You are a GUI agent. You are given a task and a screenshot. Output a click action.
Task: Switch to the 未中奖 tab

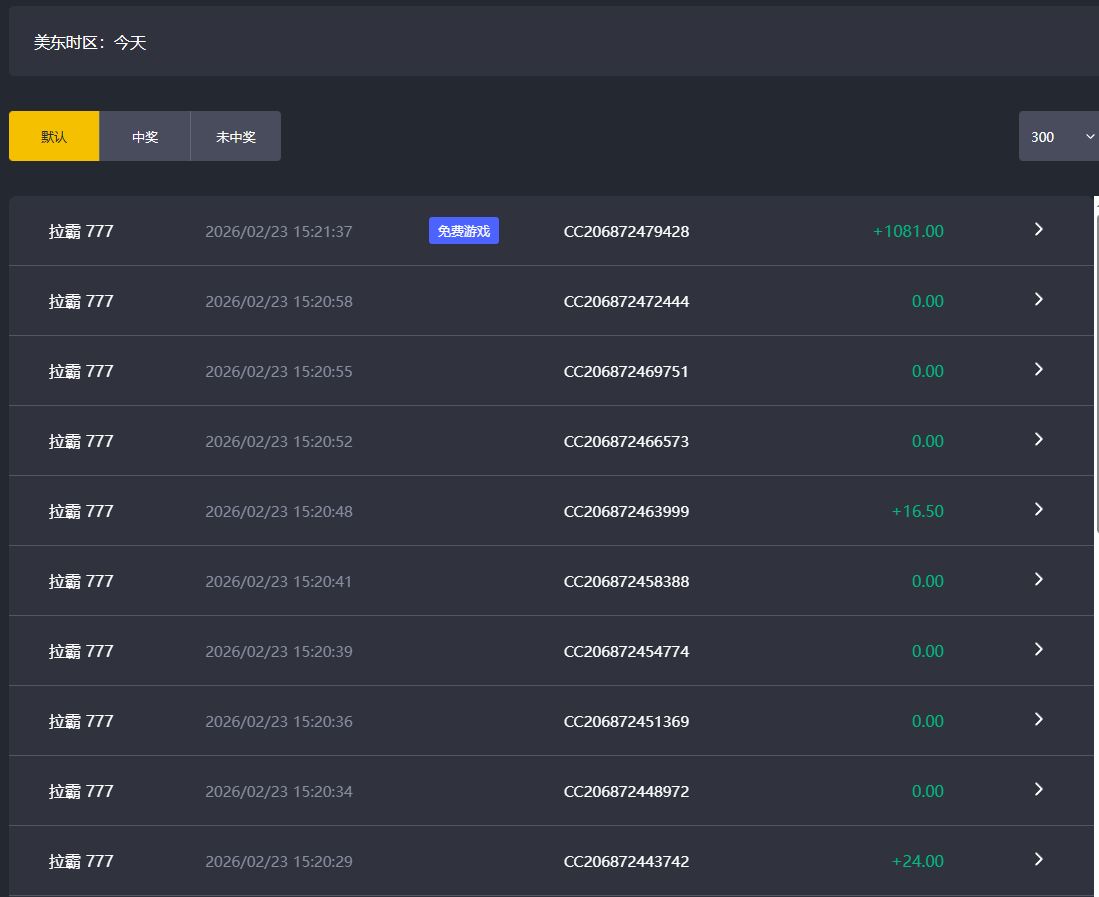pos(235,136)
